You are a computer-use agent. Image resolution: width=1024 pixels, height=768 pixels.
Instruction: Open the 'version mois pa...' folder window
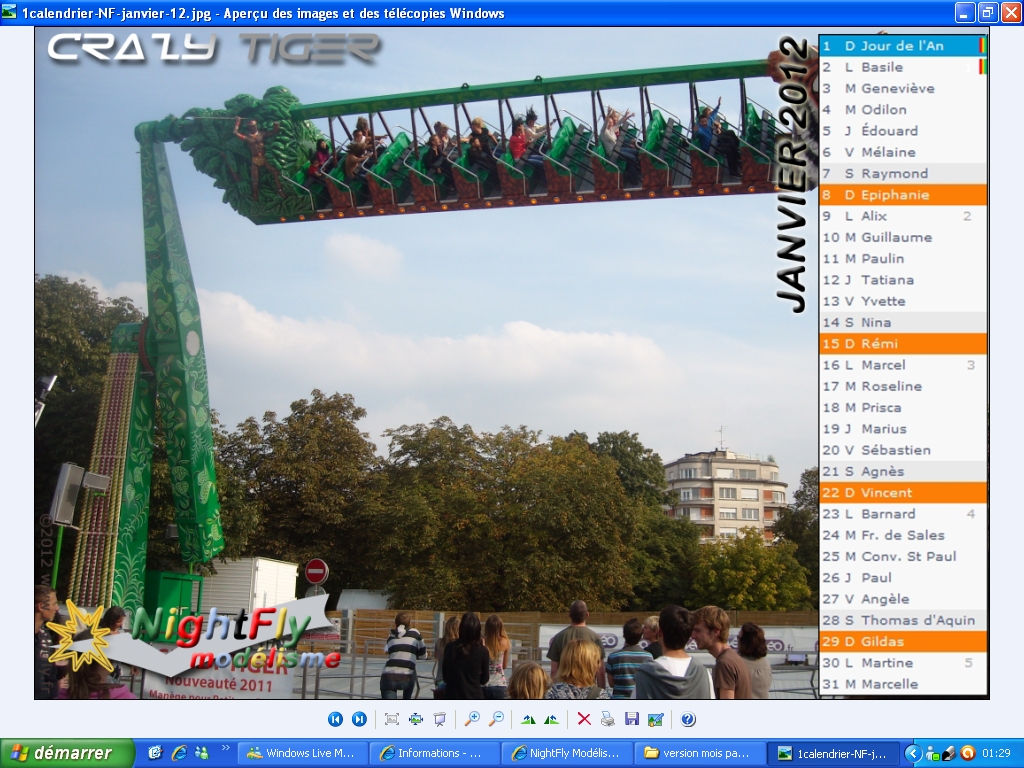click(698, 753)
